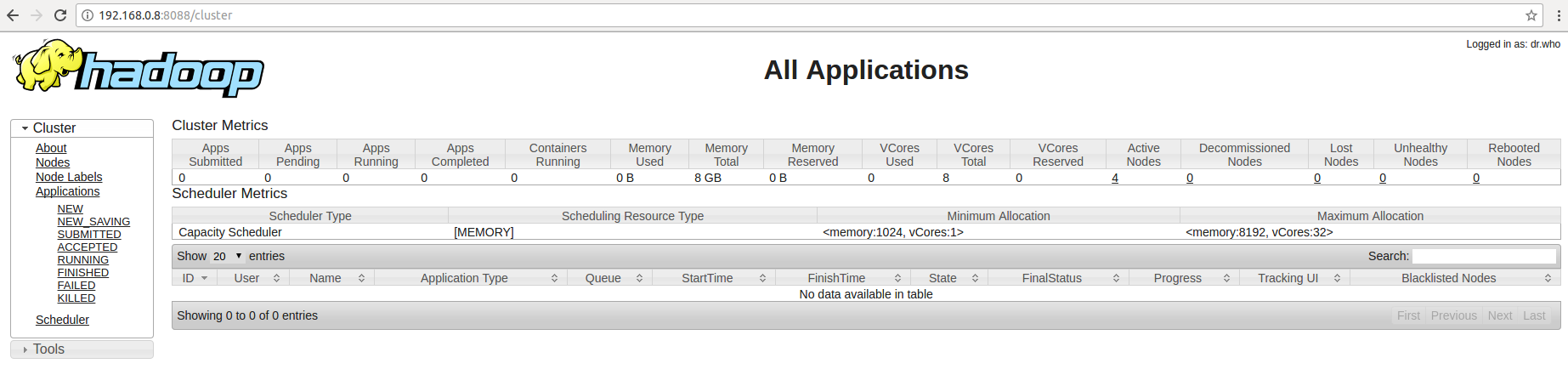Open the Scheduler page
The height and width of the screenshot is (369, 1568).
coord(62,320)
